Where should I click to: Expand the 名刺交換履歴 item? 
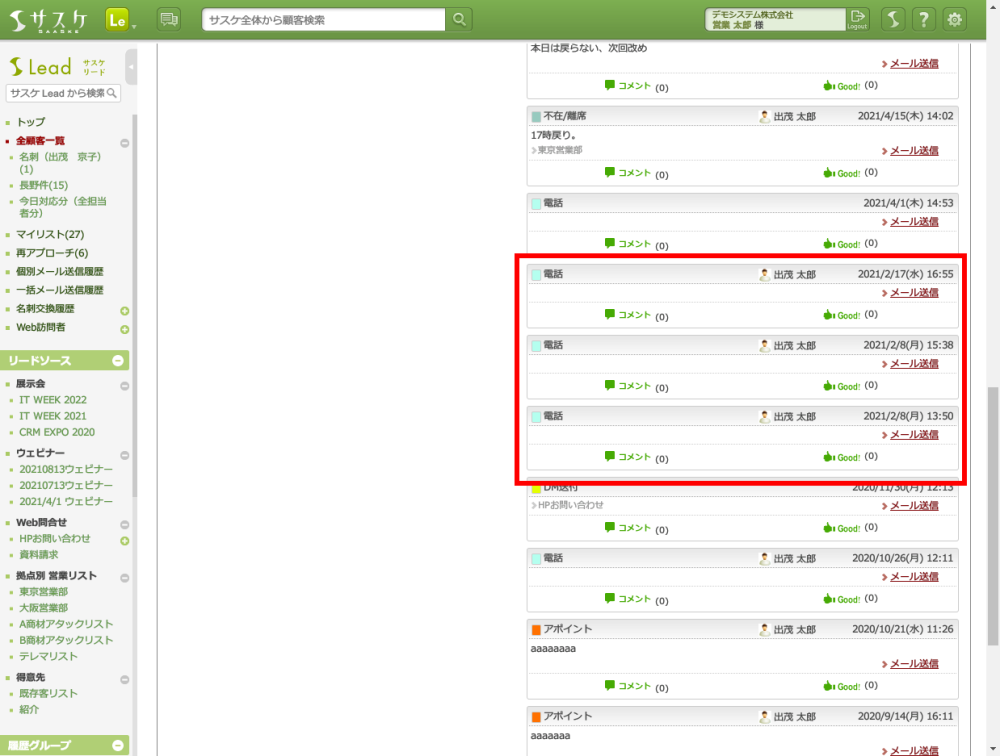pos(125,311)
